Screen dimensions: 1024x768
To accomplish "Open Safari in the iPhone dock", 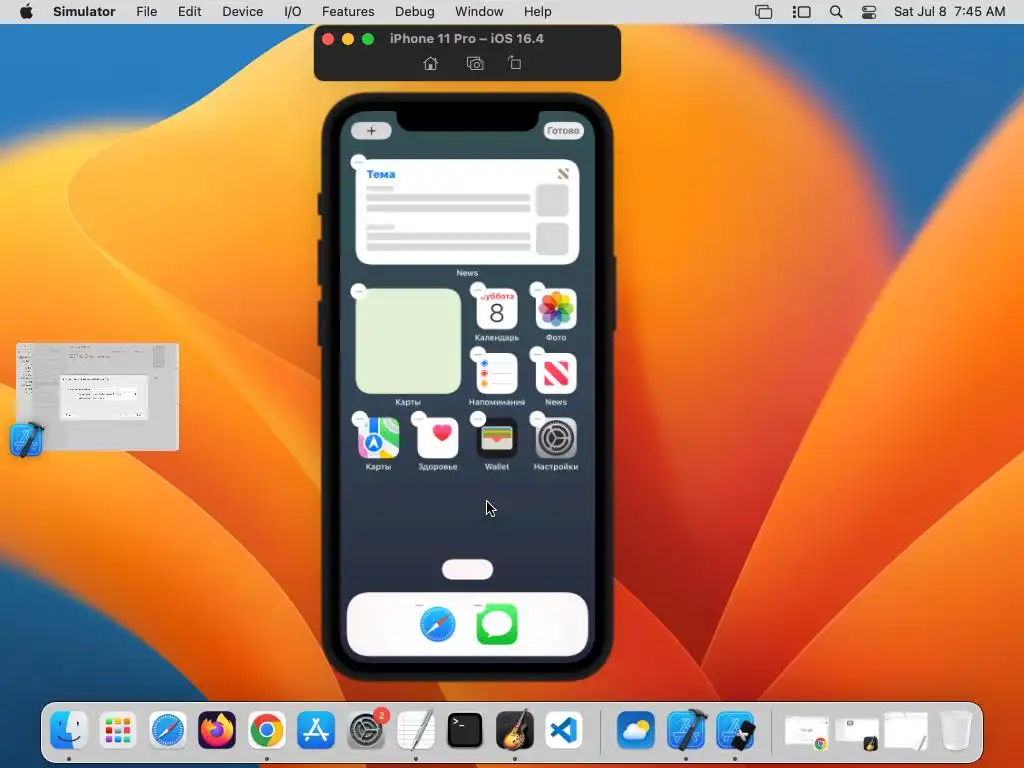I will coord(438,624).
